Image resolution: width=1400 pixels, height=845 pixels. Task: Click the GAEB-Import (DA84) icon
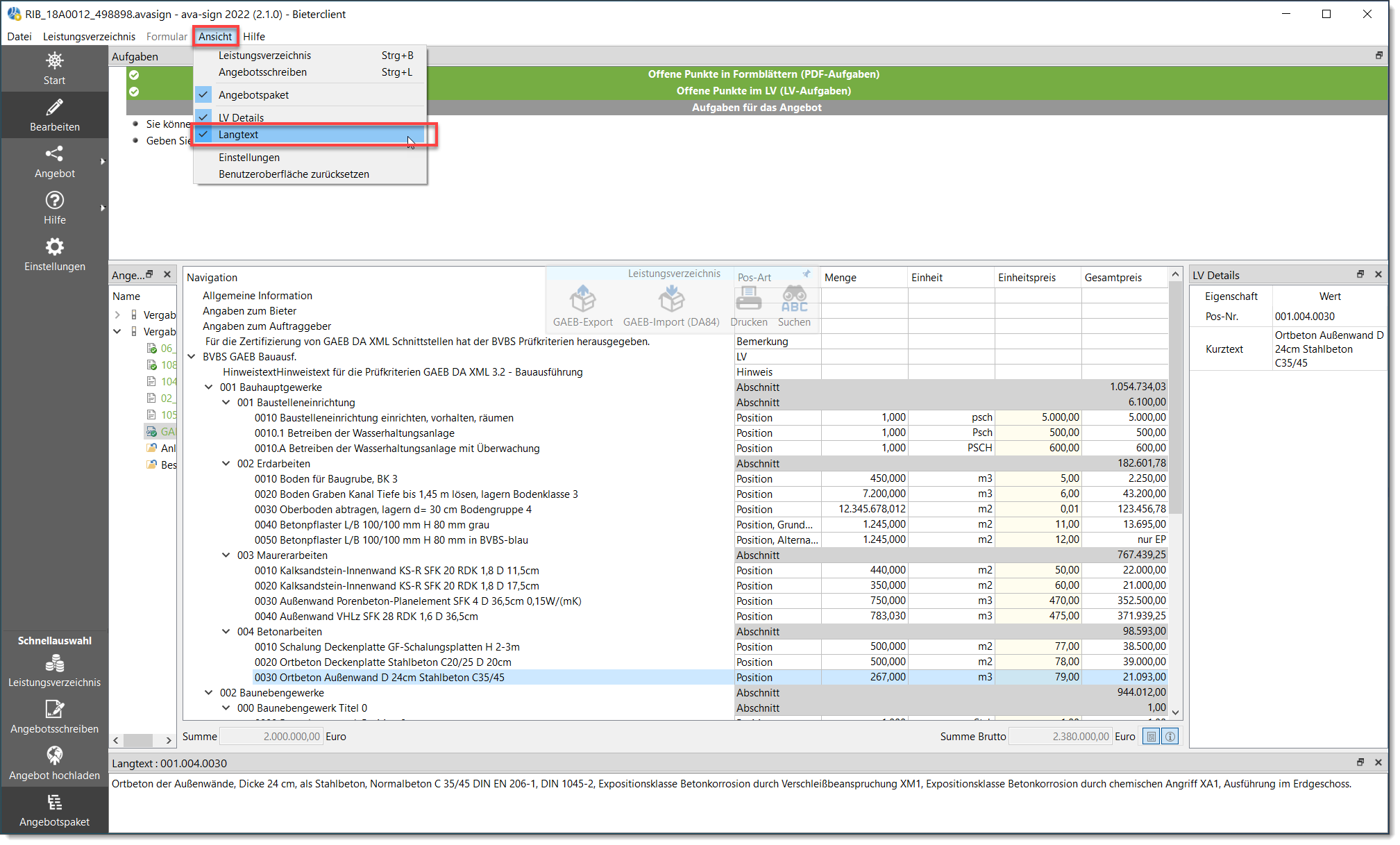[x=671, y=306]
